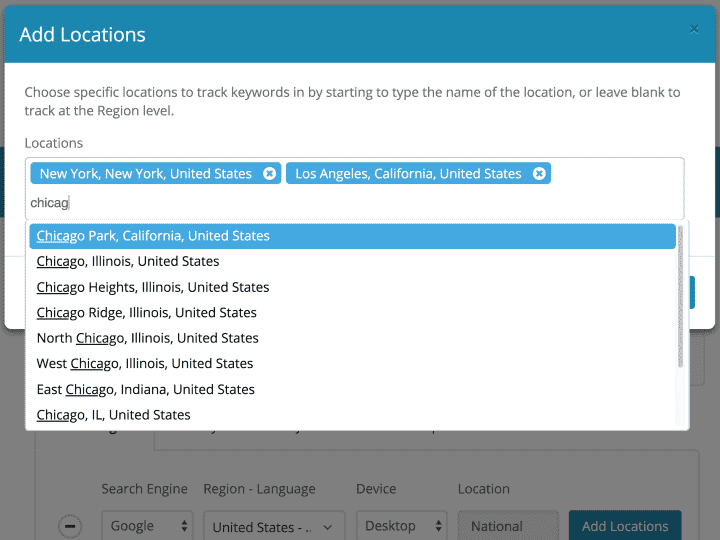The height and width of the screenshot is (540, 720).
Task: Remove the New York location tag
Action: [x=269, y=174]
